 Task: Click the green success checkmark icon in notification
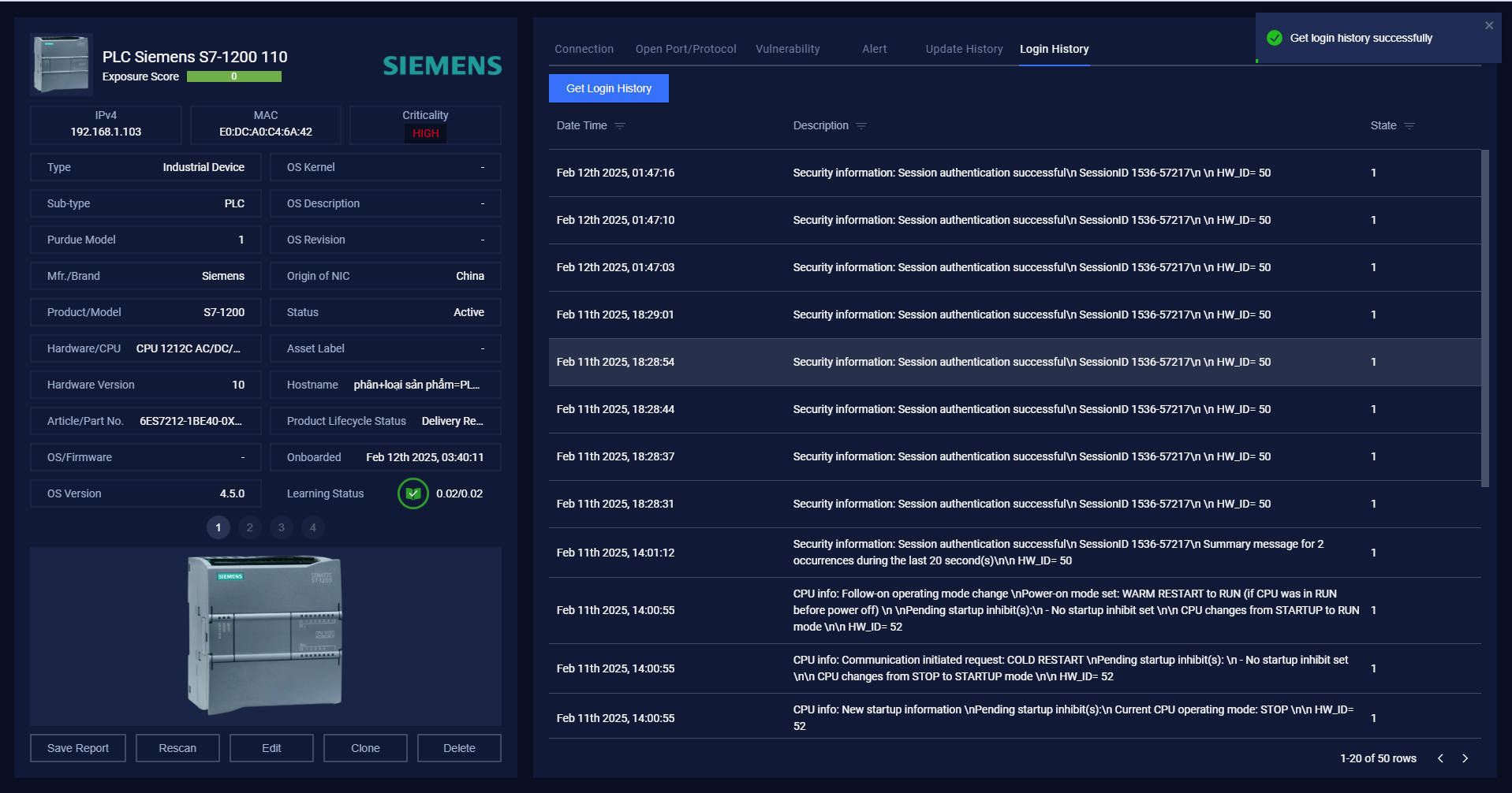click(x=1274, y=38)
